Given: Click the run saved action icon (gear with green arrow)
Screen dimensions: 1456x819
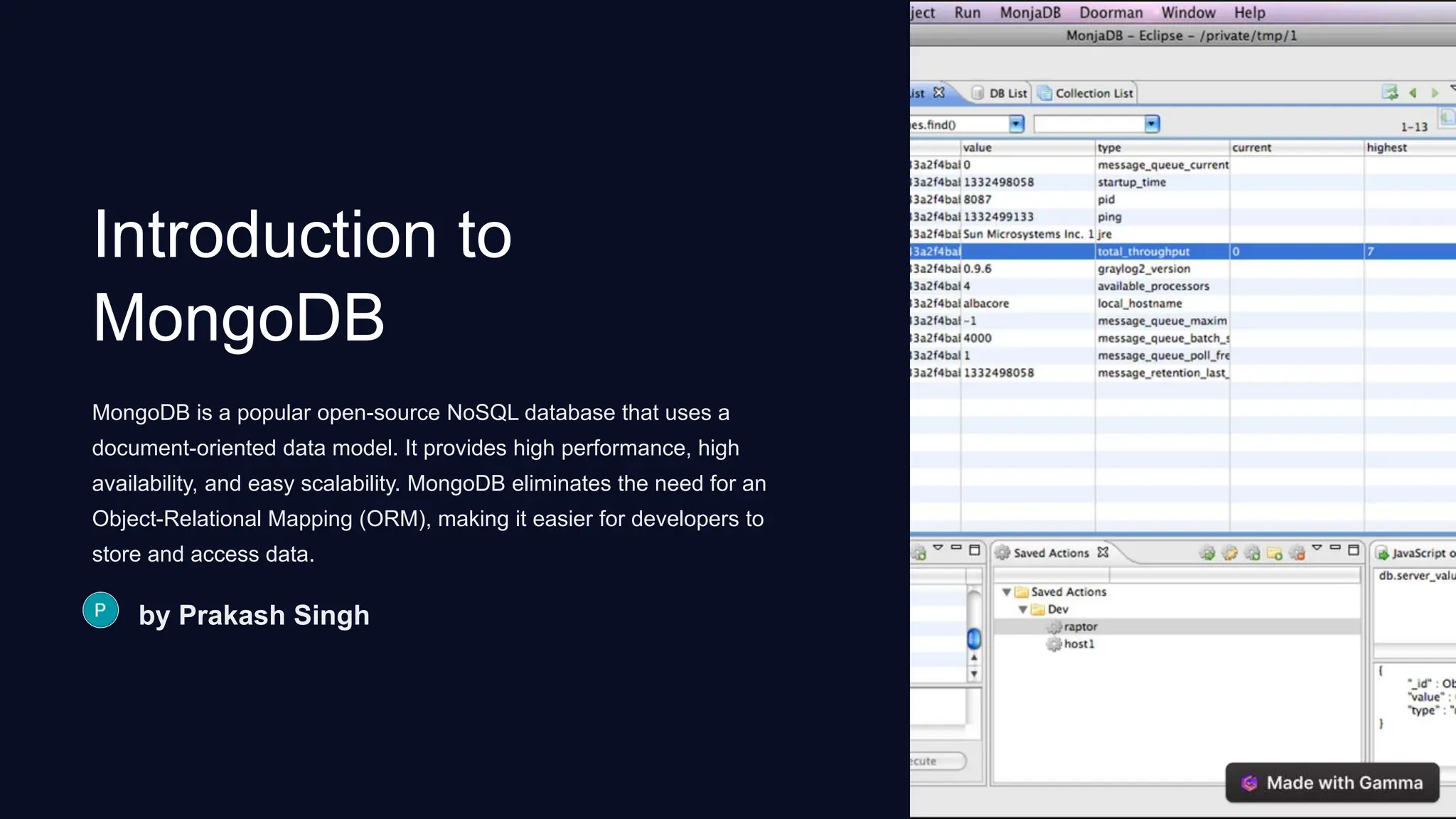Looking at the screenshot, I should pyautogui.click(x=1207, y=553).
